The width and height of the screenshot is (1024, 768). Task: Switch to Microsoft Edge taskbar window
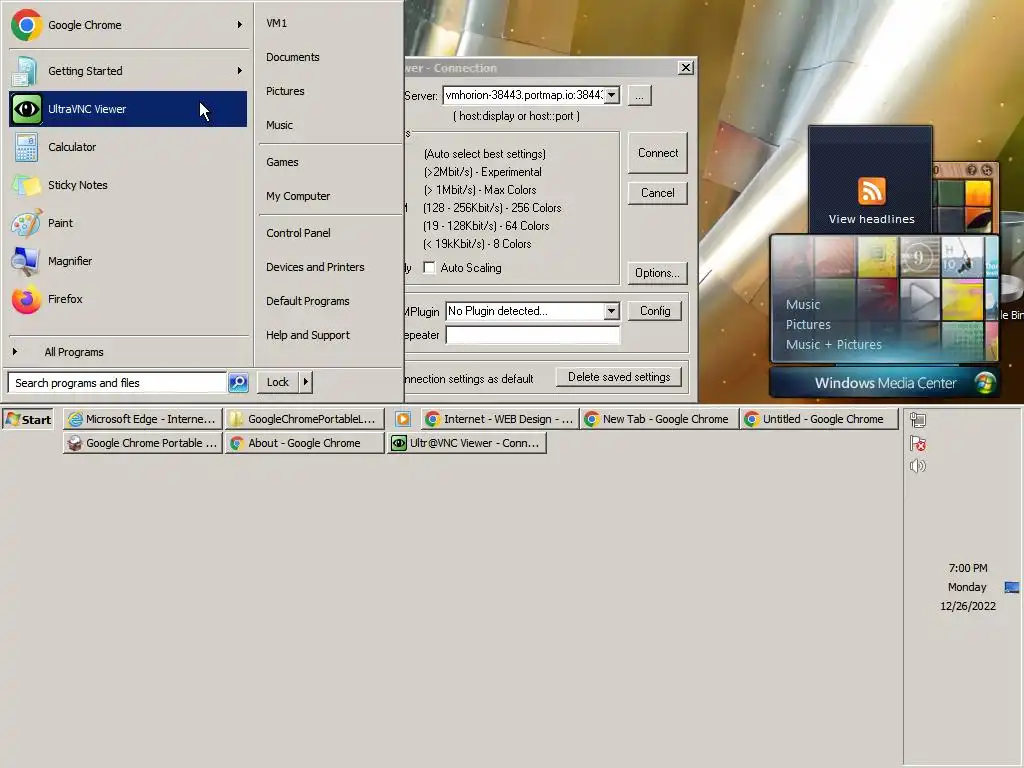click(x=143, y=419)
